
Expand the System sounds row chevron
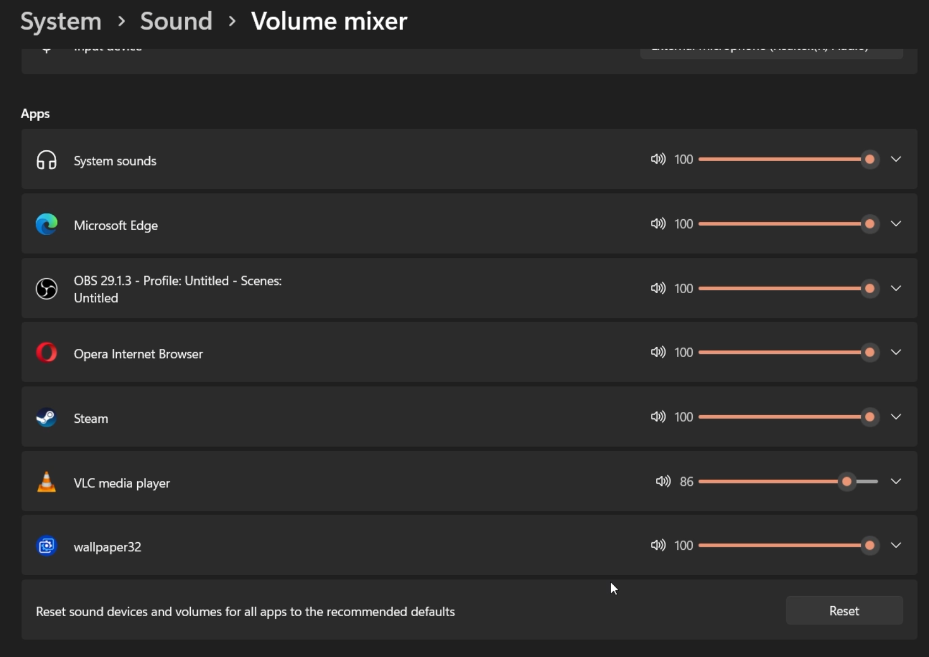pos(896,159)
